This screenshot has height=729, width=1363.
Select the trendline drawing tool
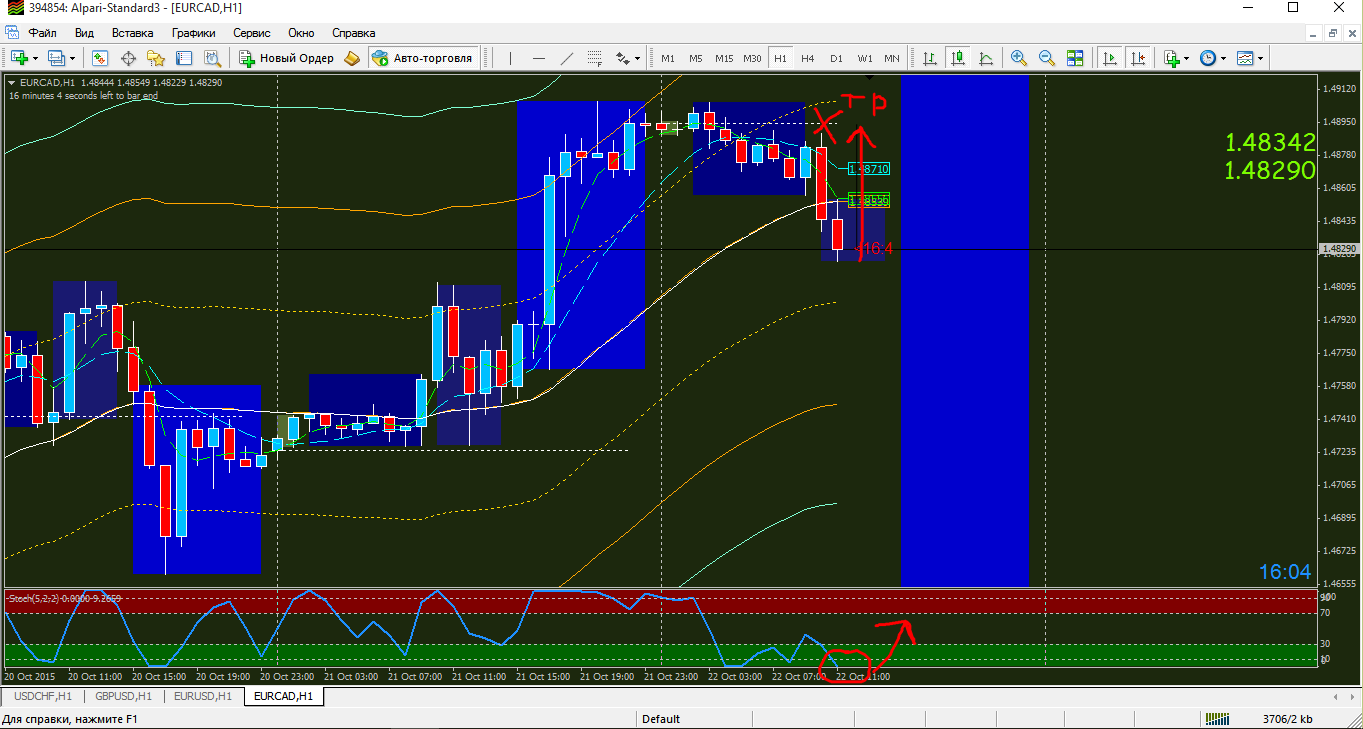567,58
